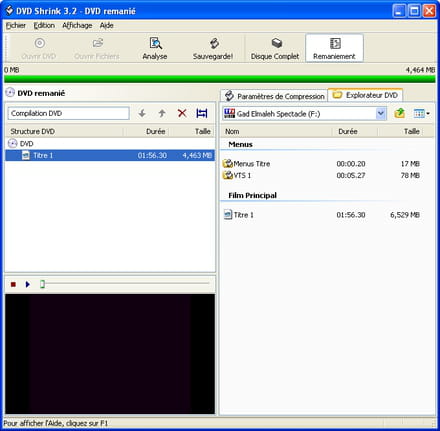This screenshot has height=431, width=440.
Task: Select the Disque Complet mode icon
Action: click(276, 43)
